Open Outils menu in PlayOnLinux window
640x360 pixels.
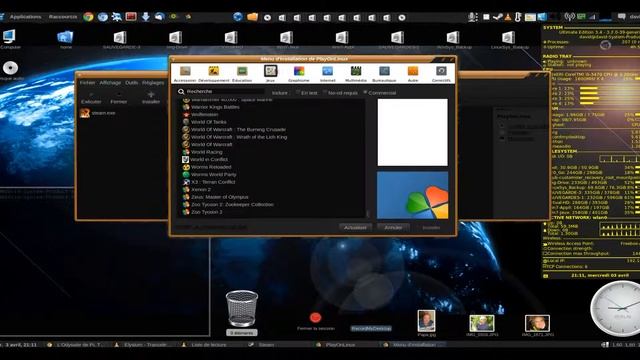tap(131, 82)
